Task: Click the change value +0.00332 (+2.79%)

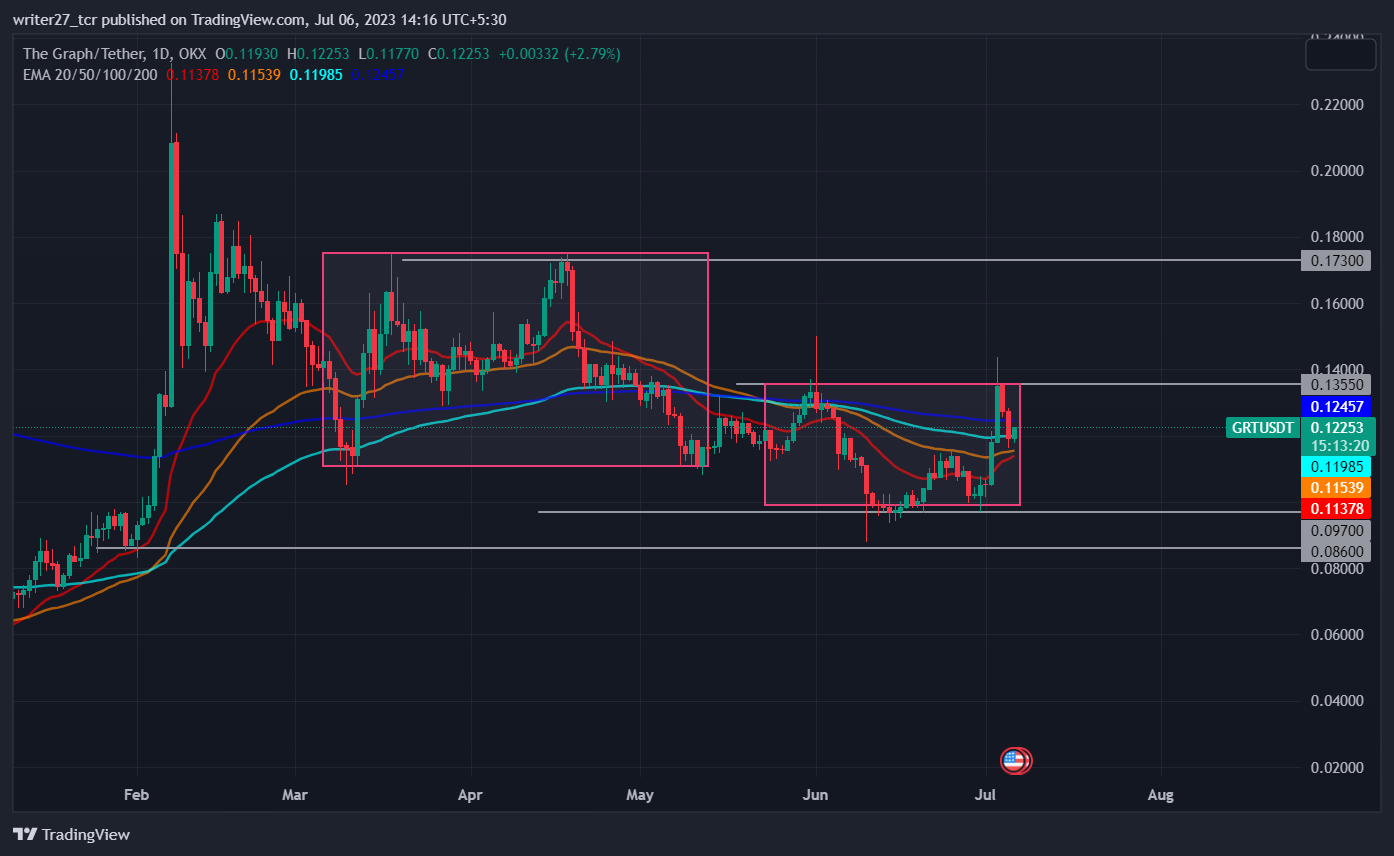Action: point(560,54)
